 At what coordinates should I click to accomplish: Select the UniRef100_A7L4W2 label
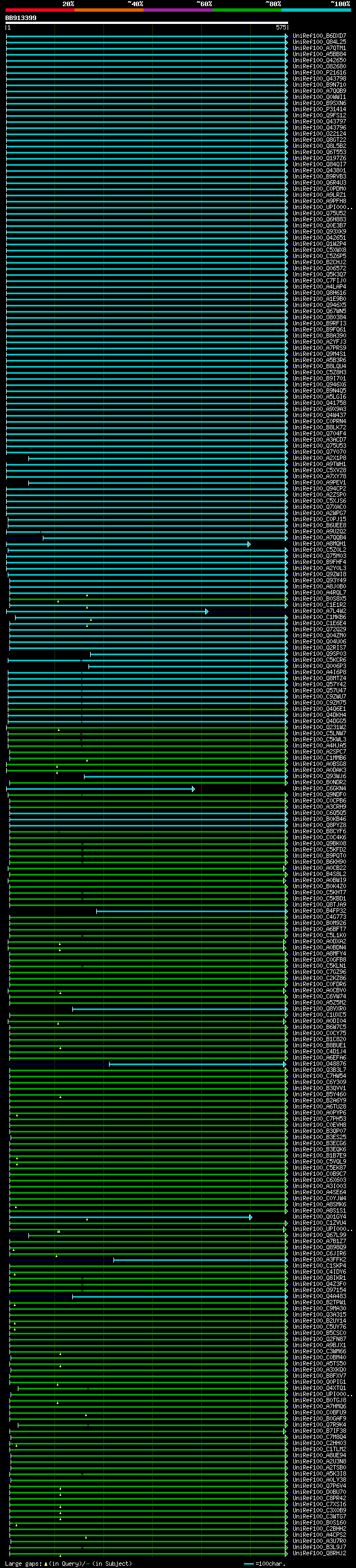tap(319, 611)
